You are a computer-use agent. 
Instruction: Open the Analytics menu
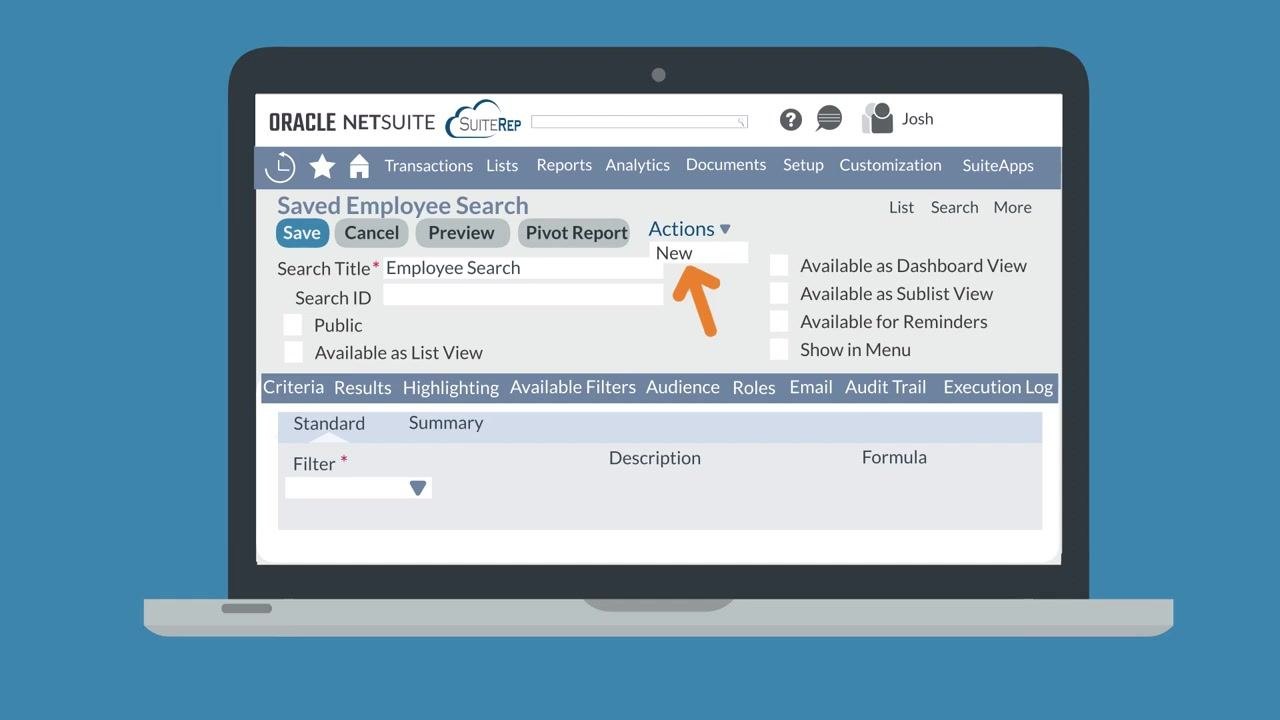tap(637, 165)
